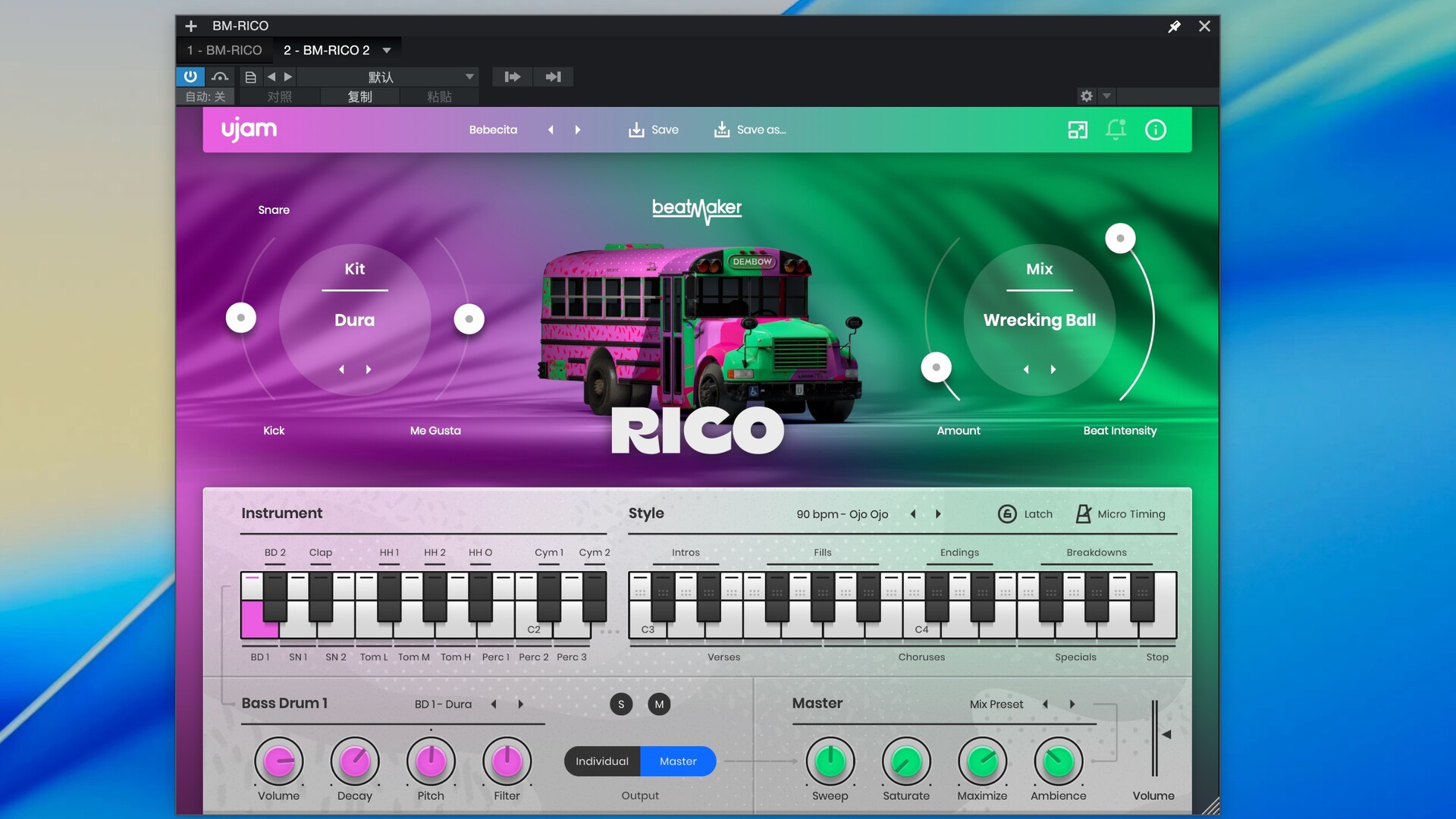Select previous Bebecita preset arrow
Screen dimensions: 1456x819
click(551, 130)
